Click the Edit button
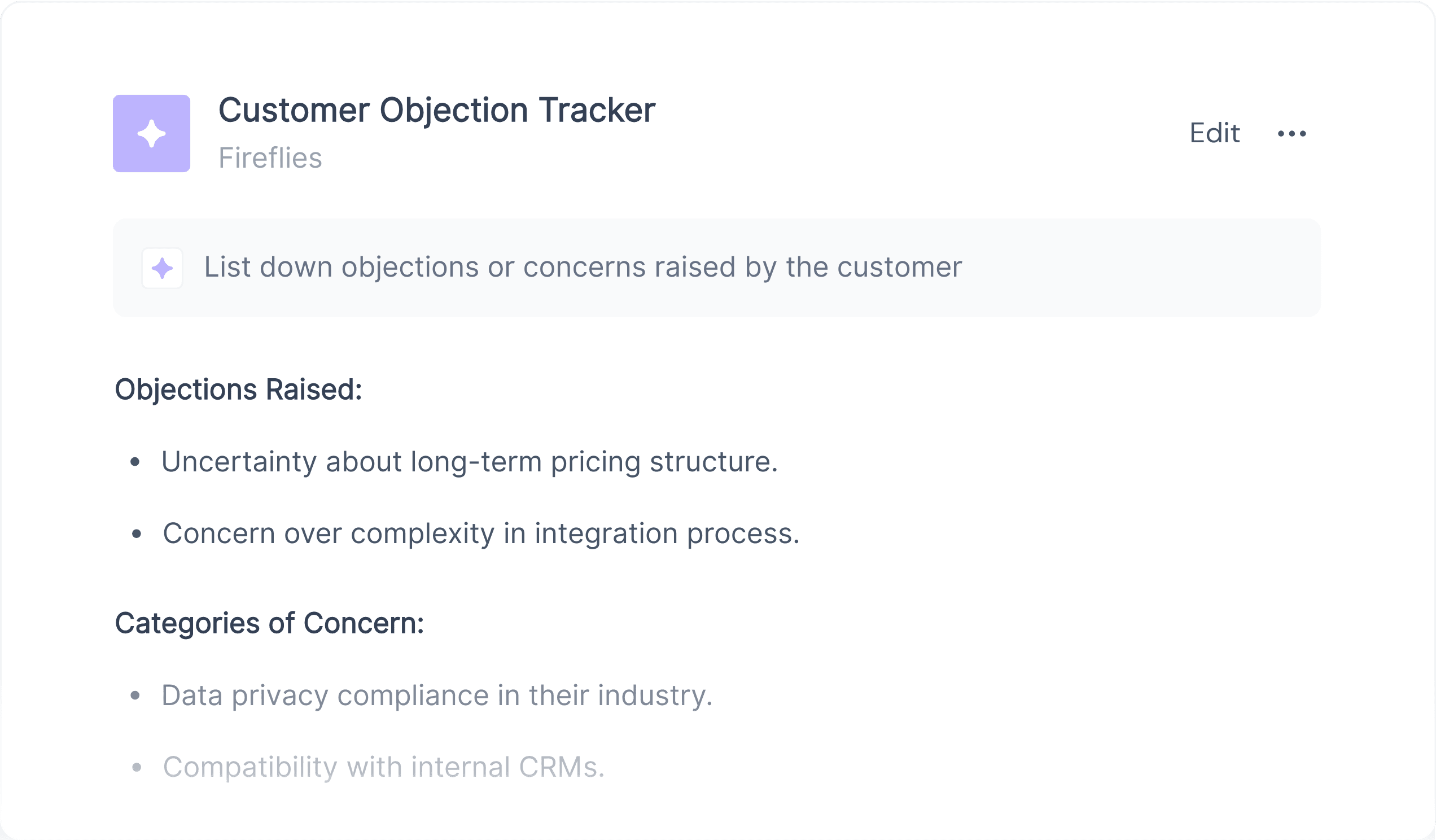 (1214, 133)
